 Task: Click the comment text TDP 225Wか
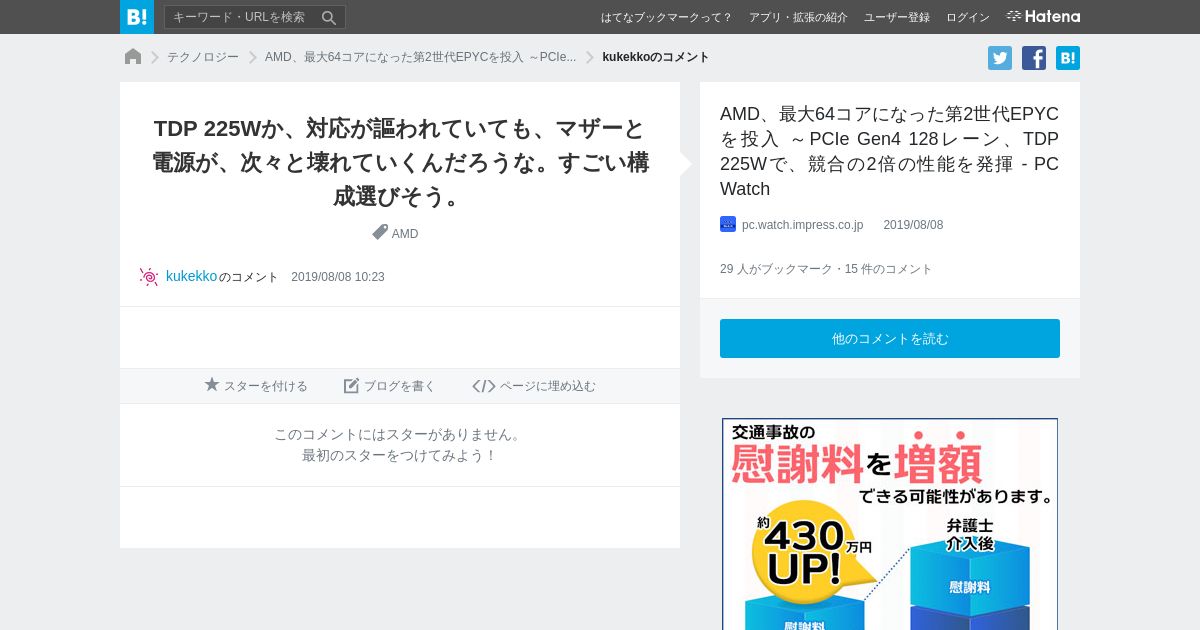point(400,162)
